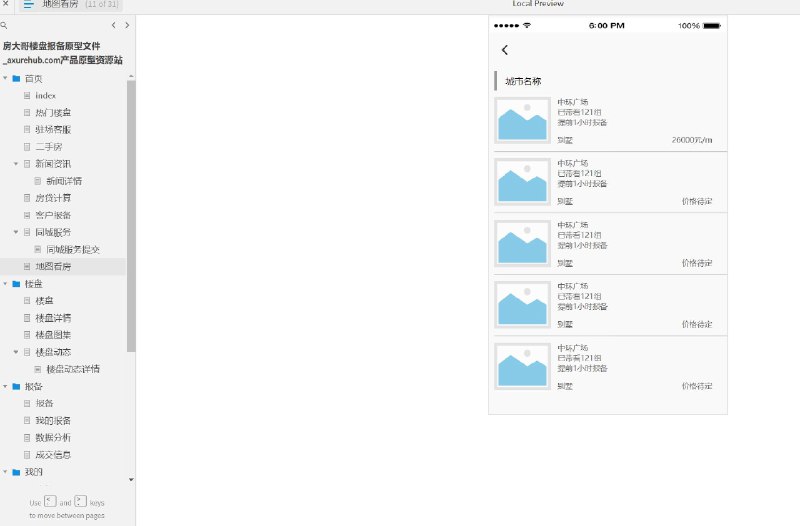This screenshot has width=800, height=526.
Task: Collapse the 楼盘 folder
Action: (x=5, y=284)
